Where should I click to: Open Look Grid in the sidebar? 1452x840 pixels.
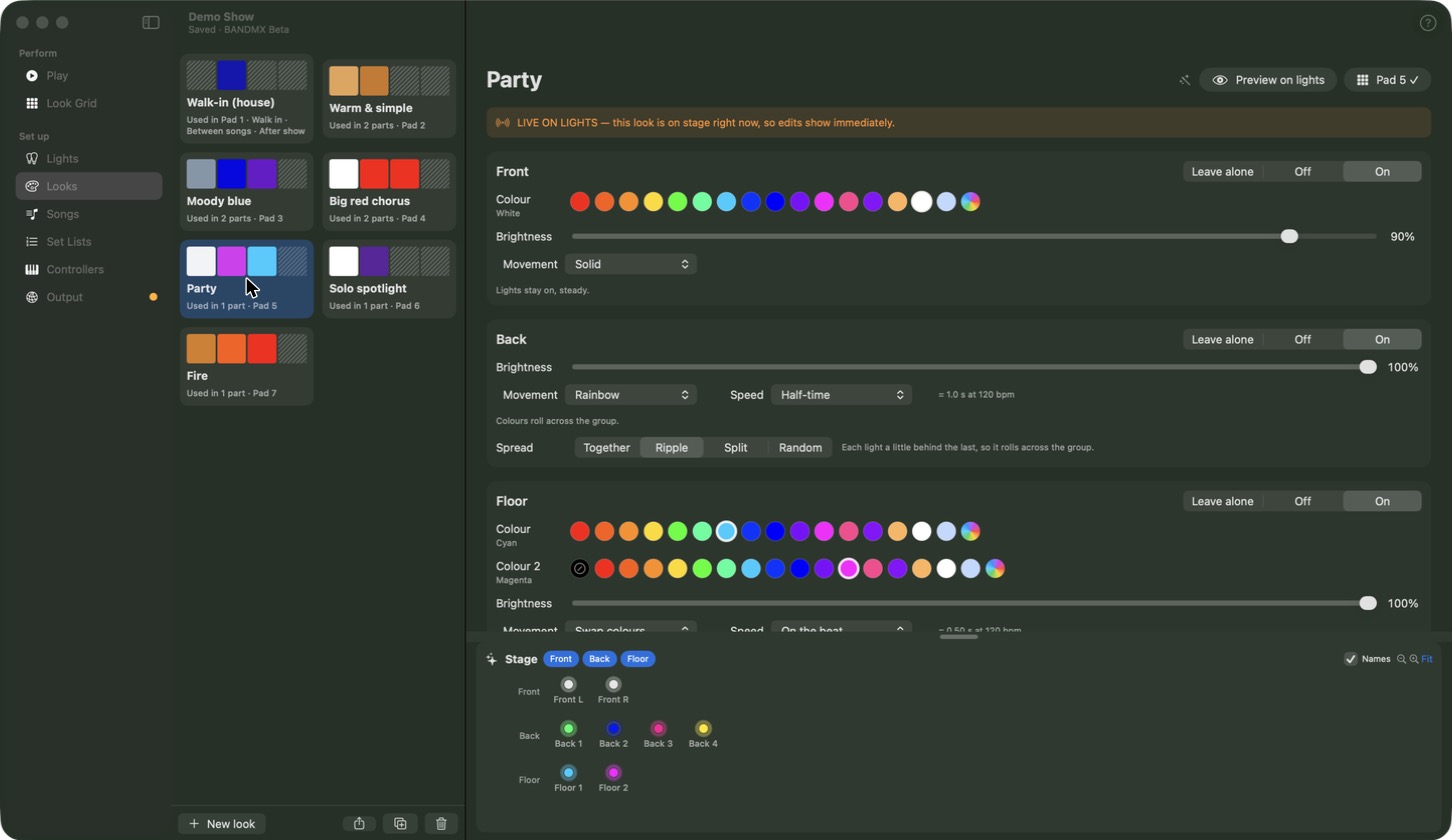(x=89, y=103)
